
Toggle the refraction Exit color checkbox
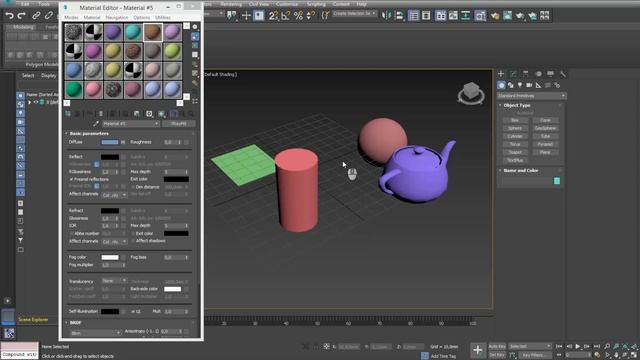coord(133,233)
